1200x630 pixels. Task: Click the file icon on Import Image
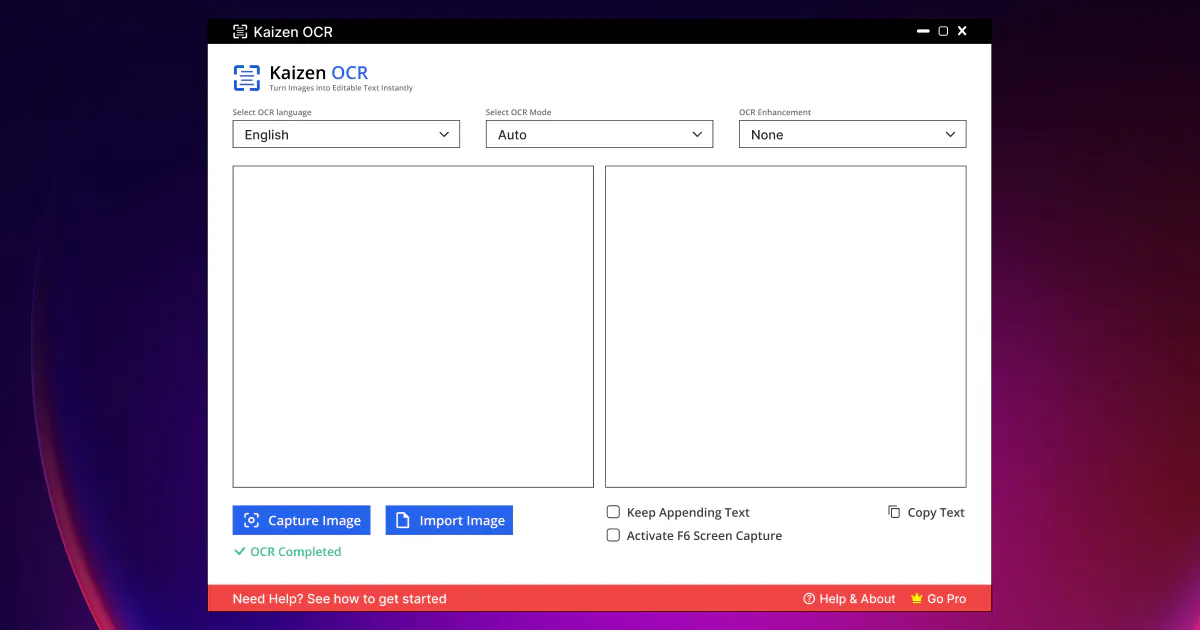pyautogui.click(x=403, y=520)
